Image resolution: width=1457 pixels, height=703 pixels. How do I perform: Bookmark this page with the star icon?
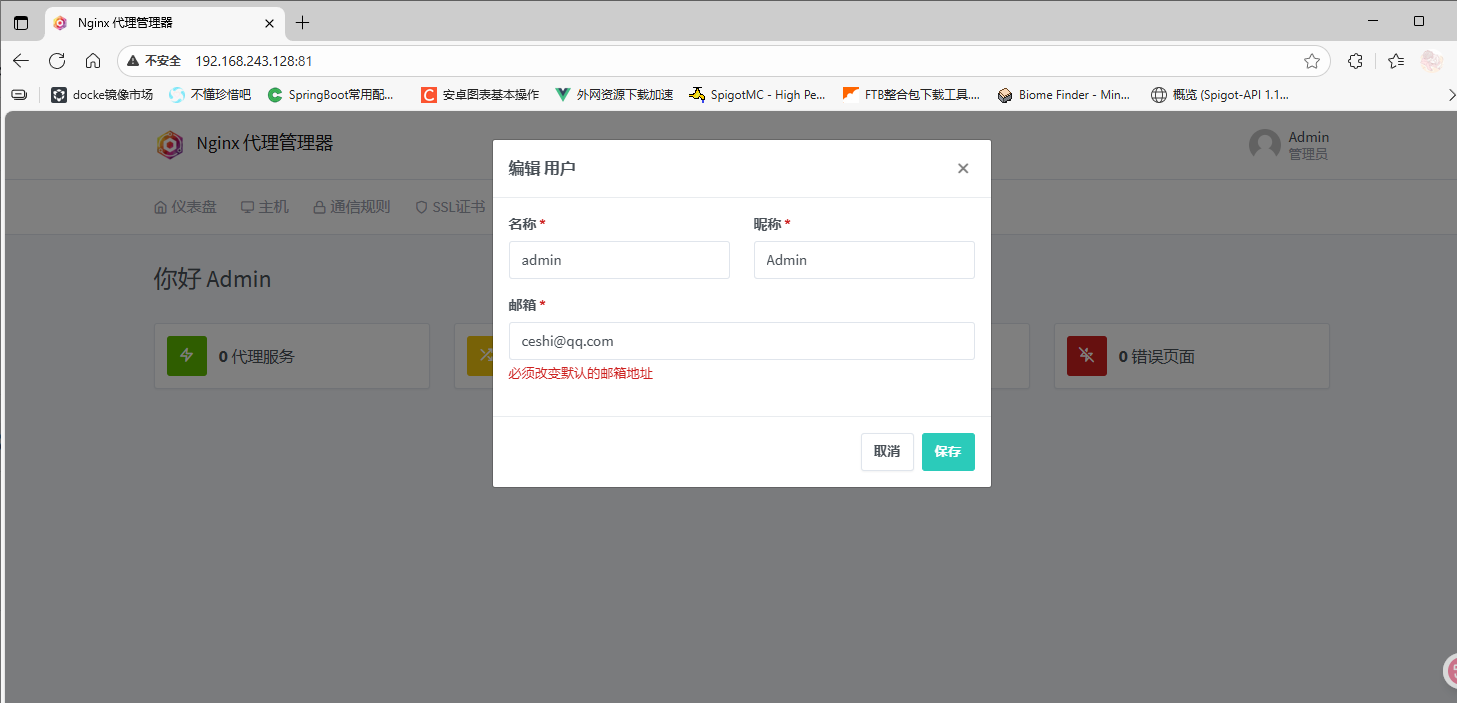[x=1311, y=61]
